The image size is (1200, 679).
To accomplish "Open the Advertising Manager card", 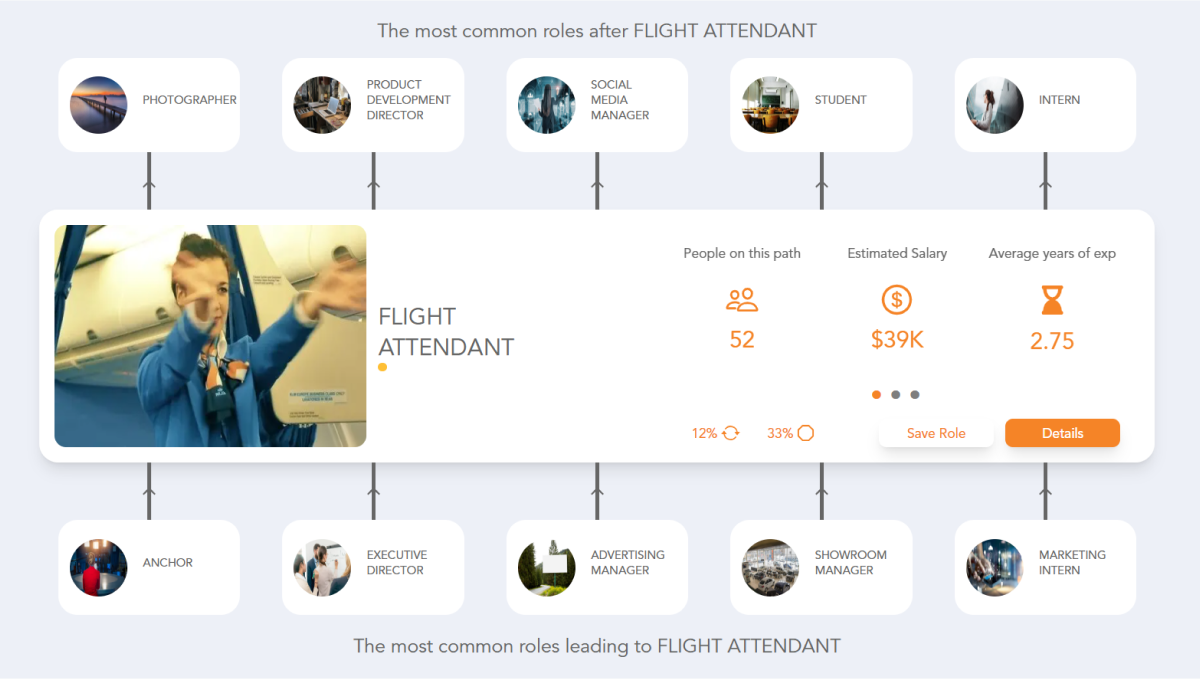I will pos(596,567).
